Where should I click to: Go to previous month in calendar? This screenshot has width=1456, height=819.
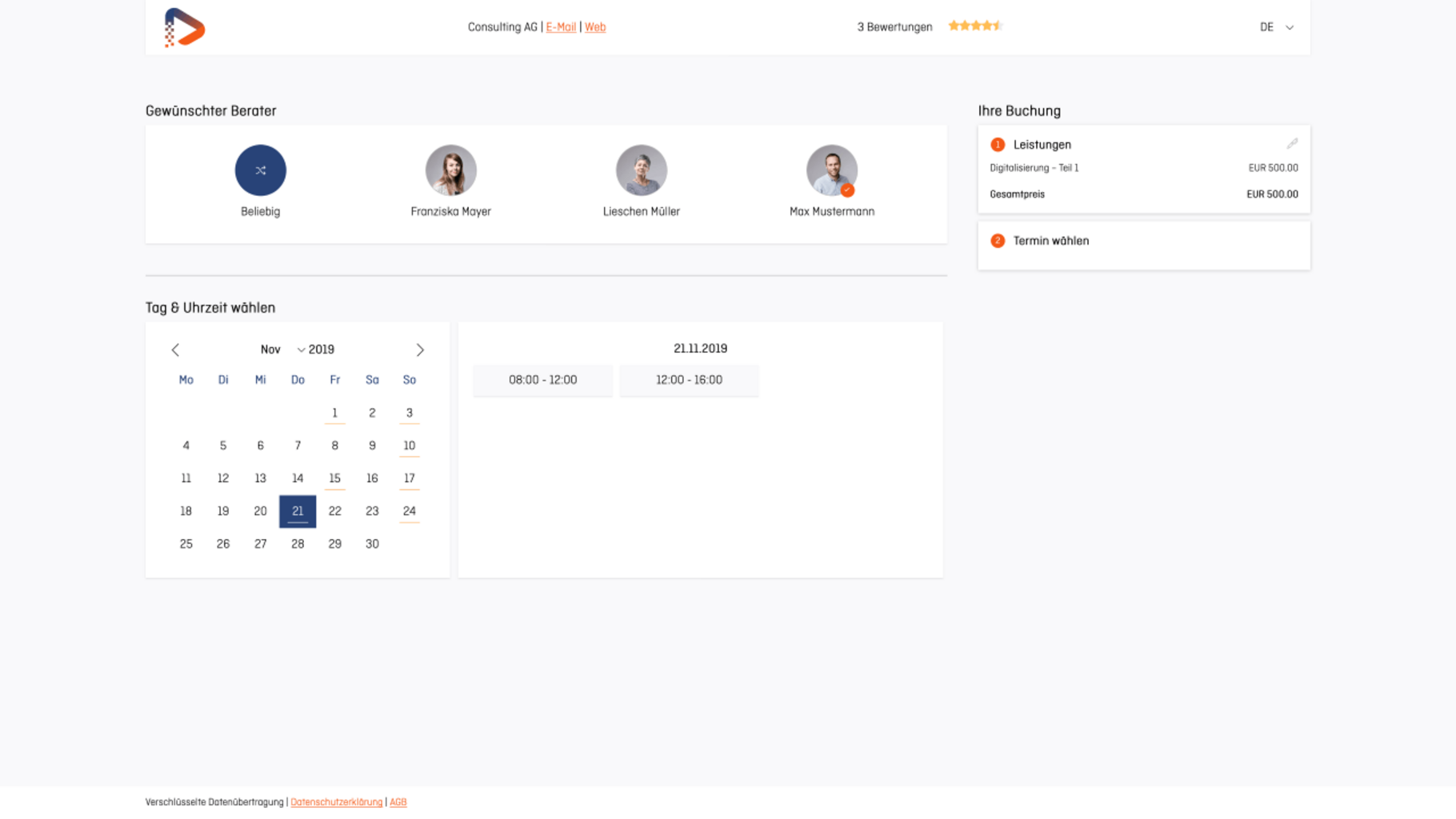175,350
